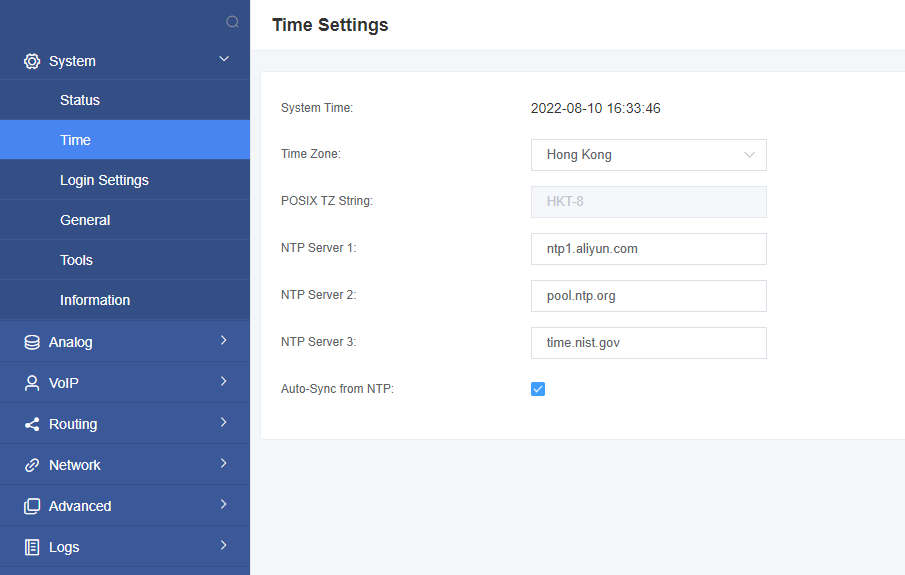Click the Time Zone label
This screenshot has width=905, height=575.
point(311,154)
